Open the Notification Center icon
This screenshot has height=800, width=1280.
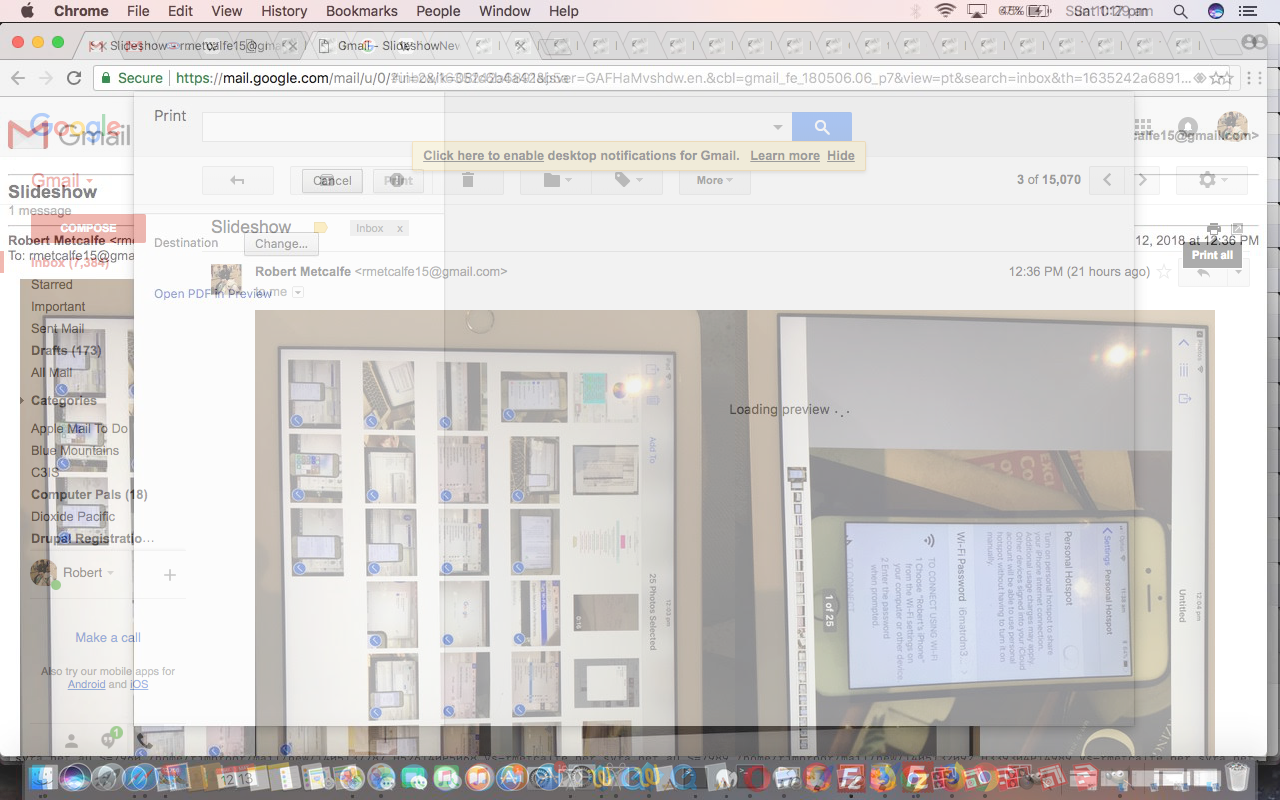click(x=1247, y=11)
